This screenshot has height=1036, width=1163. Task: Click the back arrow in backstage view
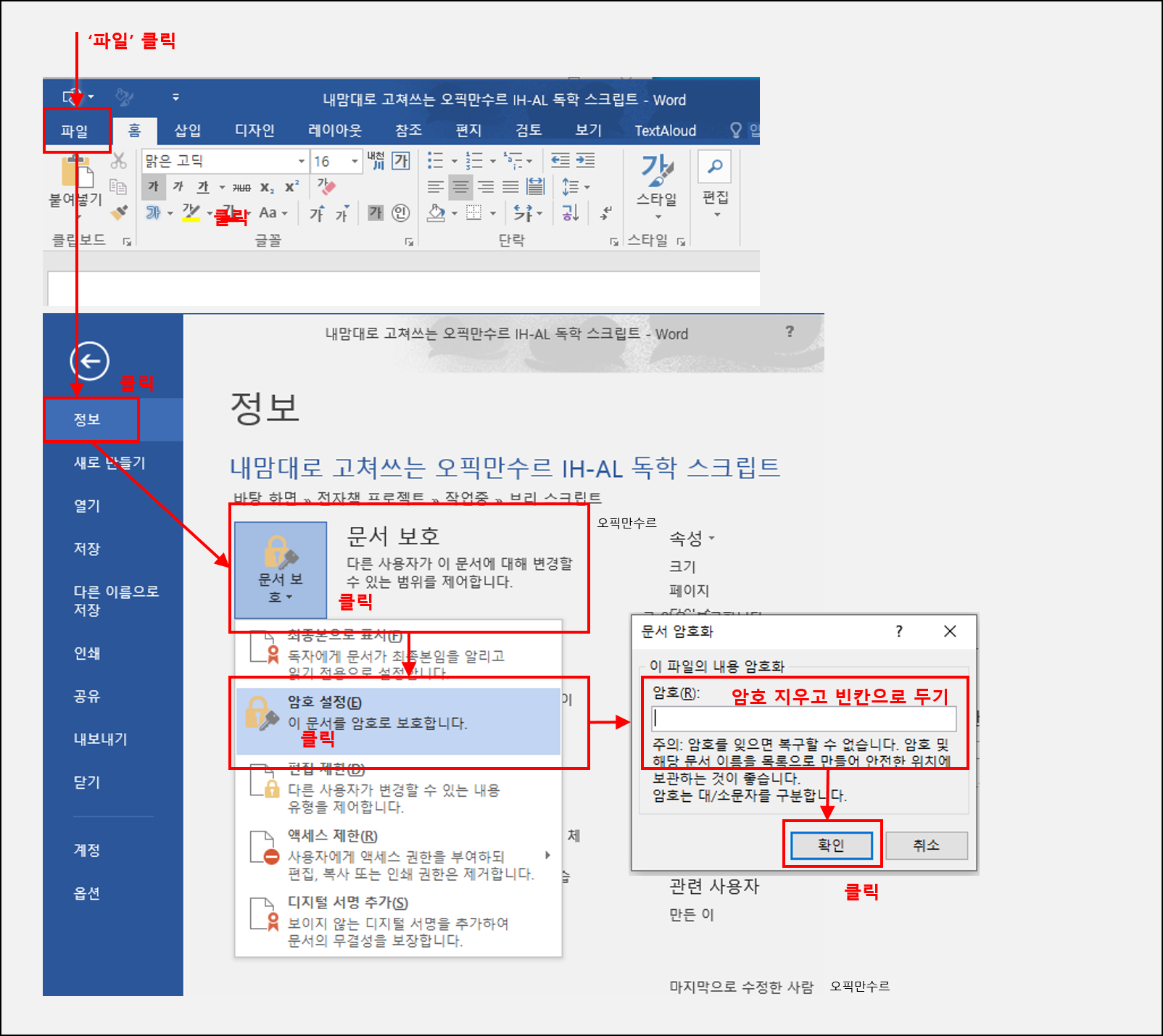tap(90, 361)
